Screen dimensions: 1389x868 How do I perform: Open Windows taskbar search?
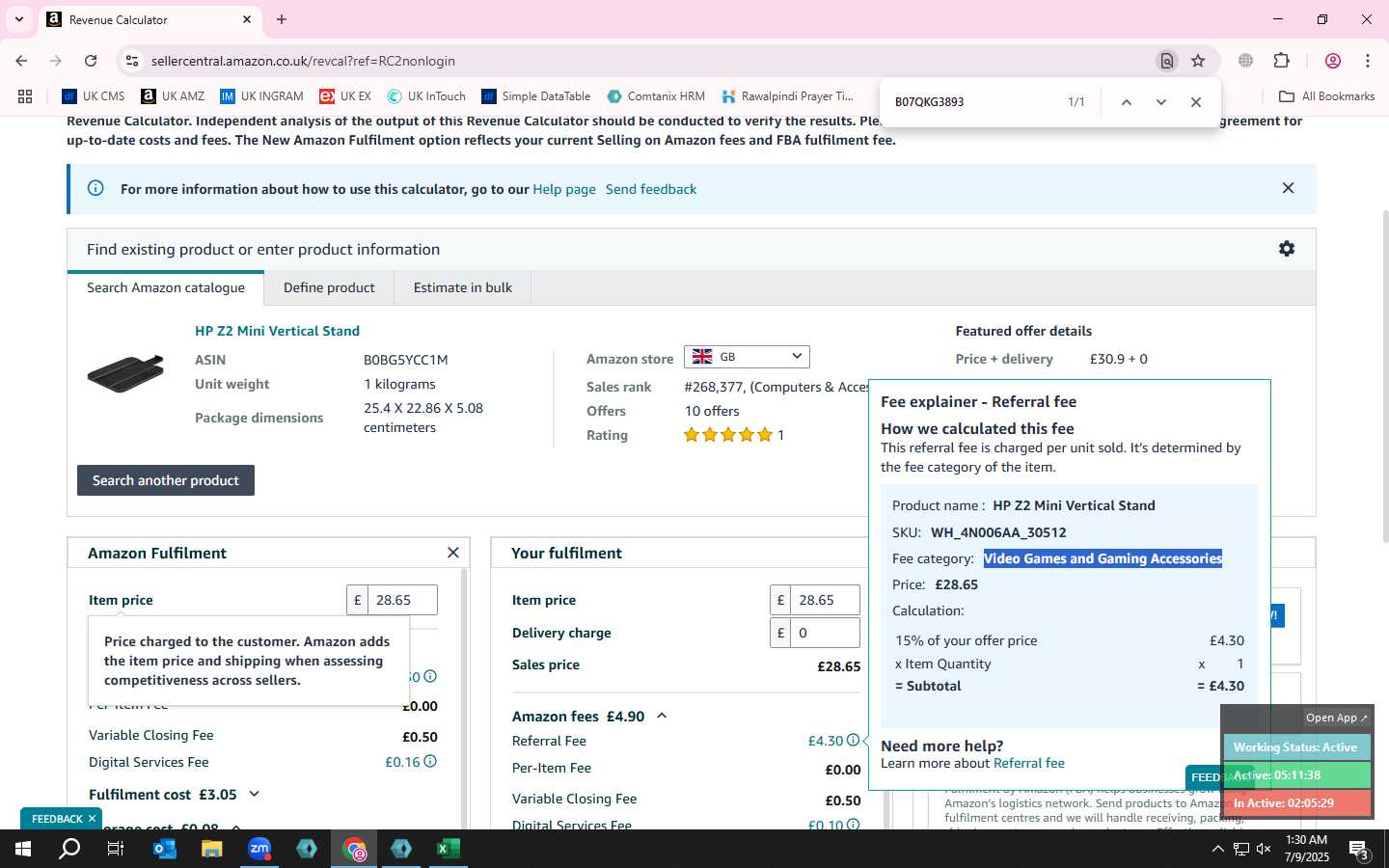[x=69, y=849]
